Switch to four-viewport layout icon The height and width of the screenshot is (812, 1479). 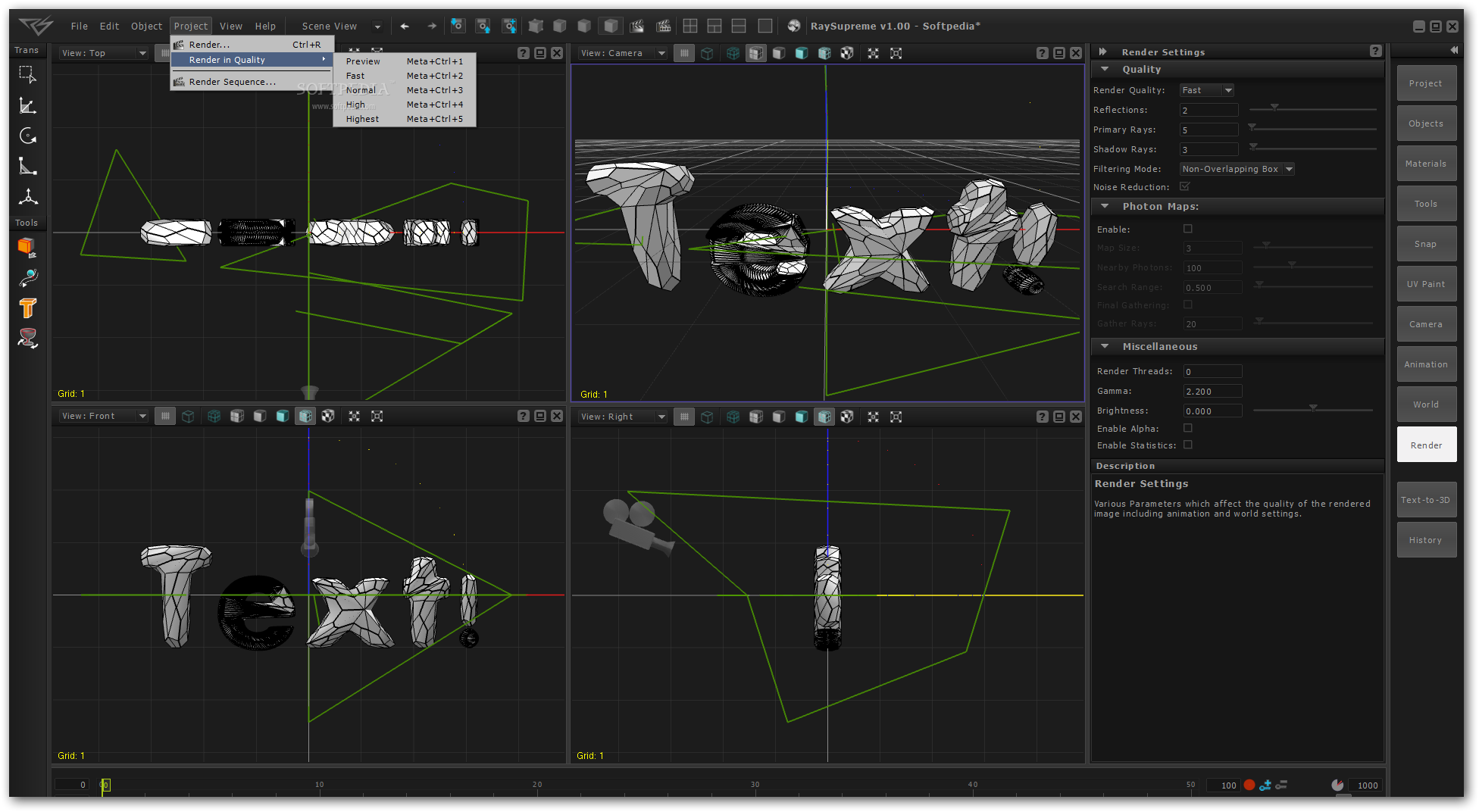point(689,27)
